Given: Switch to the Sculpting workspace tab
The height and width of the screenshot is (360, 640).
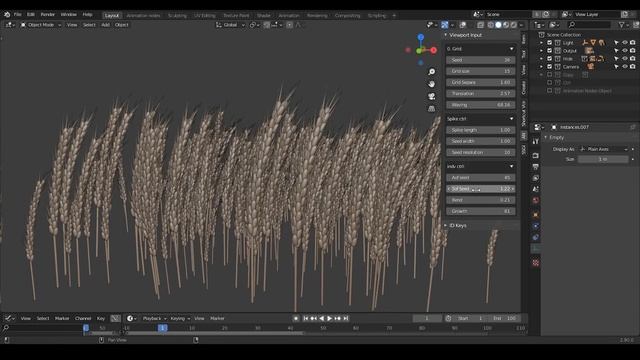Looking at the screenshot, I should pos(177,16).
